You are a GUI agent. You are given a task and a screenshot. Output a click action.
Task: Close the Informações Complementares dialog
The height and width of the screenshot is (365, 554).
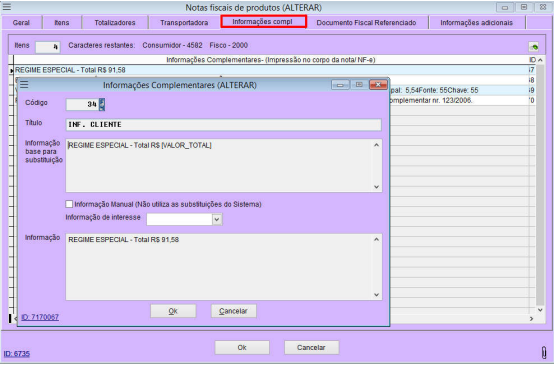click(378, 85)
